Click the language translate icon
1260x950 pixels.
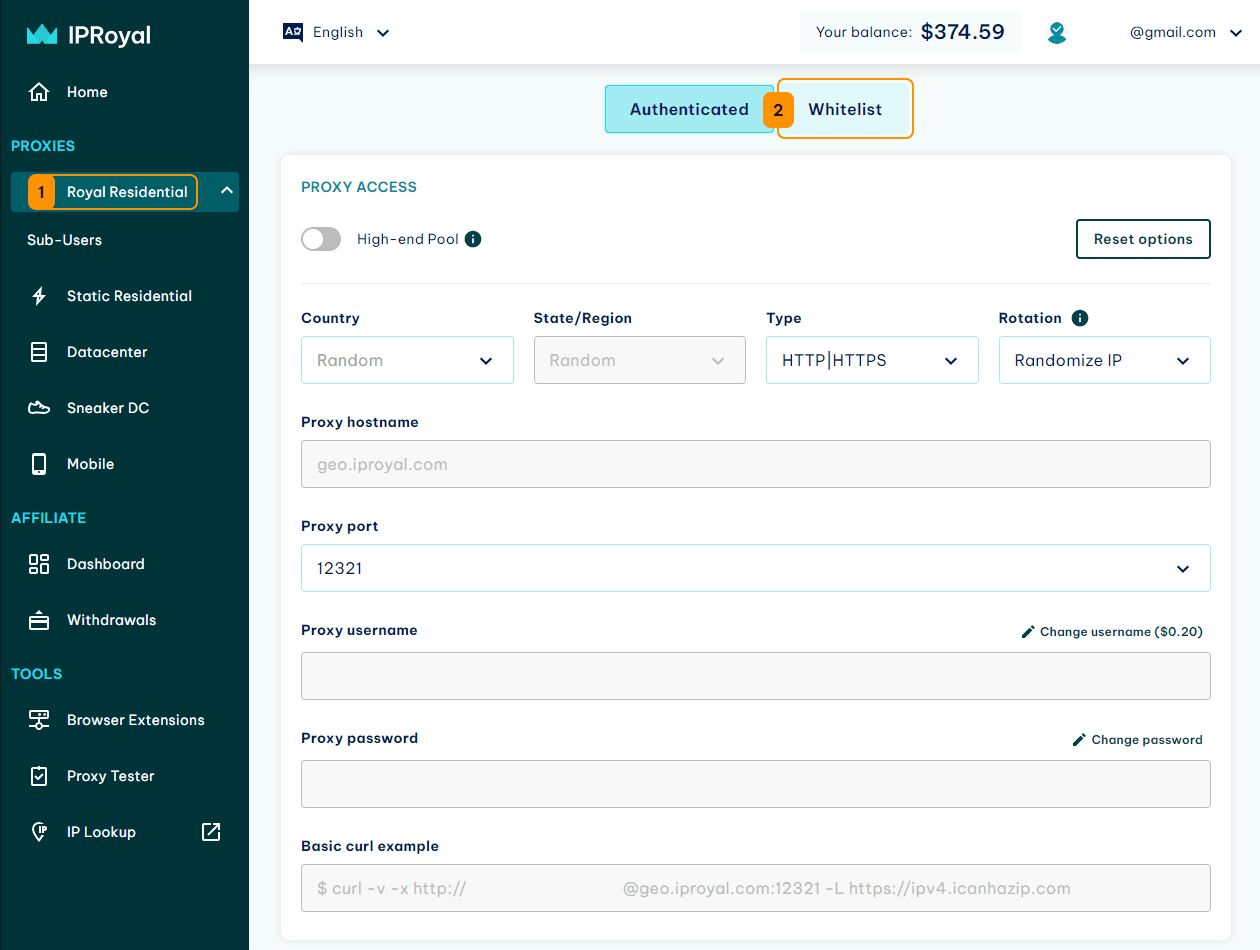(293, 32)
